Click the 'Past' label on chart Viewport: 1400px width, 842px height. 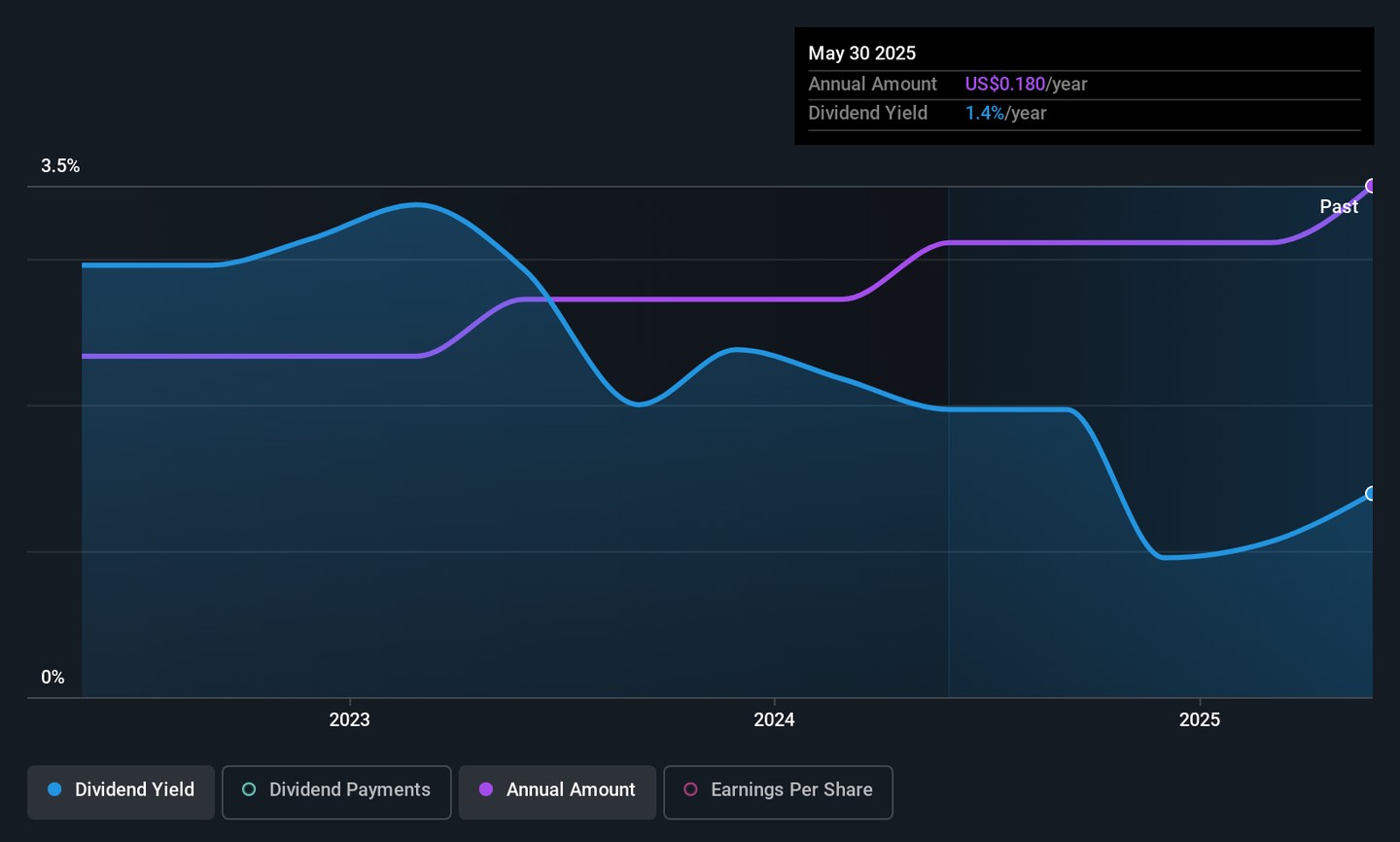click(x=1338, y=207)
